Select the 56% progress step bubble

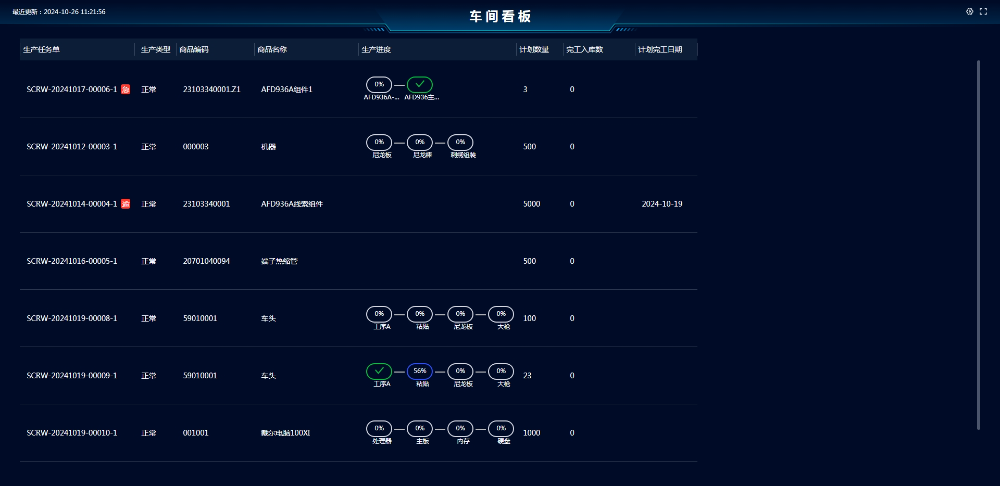tap(420, 371)
